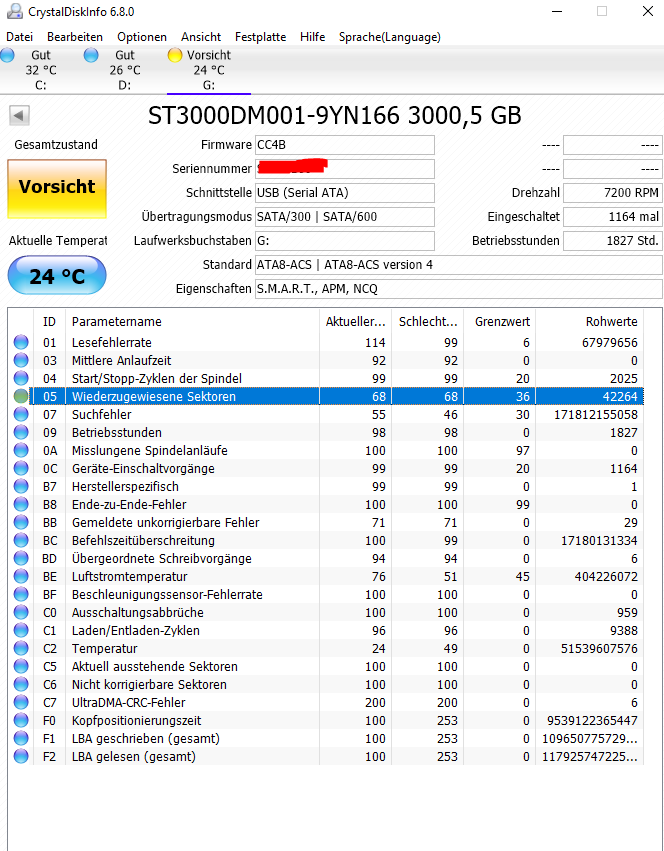Select the G: drive yellow status orb
664x851 pixels.
[175, 55]
